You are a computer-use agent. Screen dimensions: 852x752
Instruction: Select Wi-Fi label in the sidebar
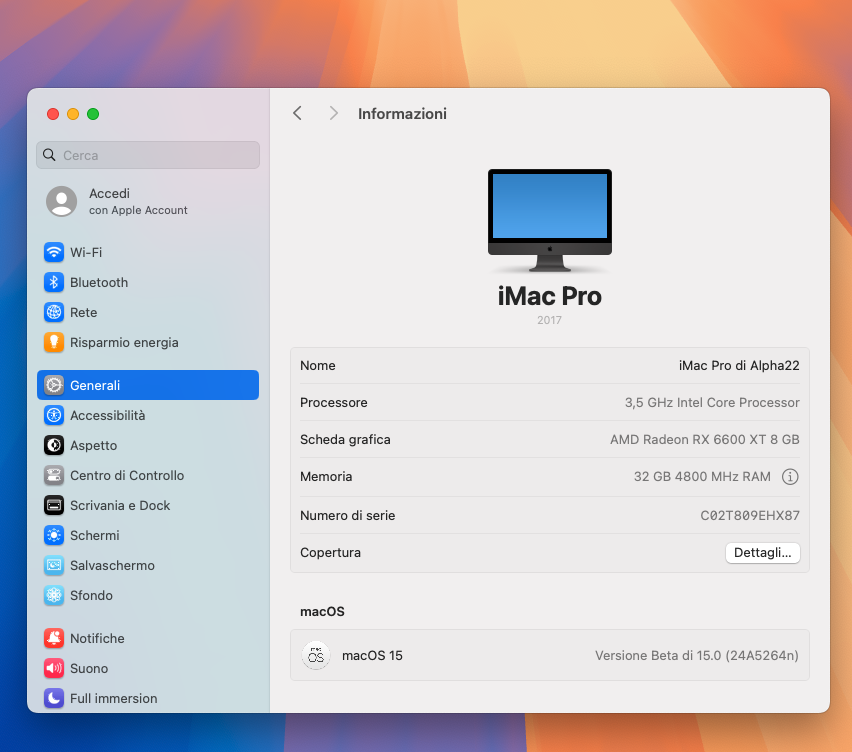(86, 252)
